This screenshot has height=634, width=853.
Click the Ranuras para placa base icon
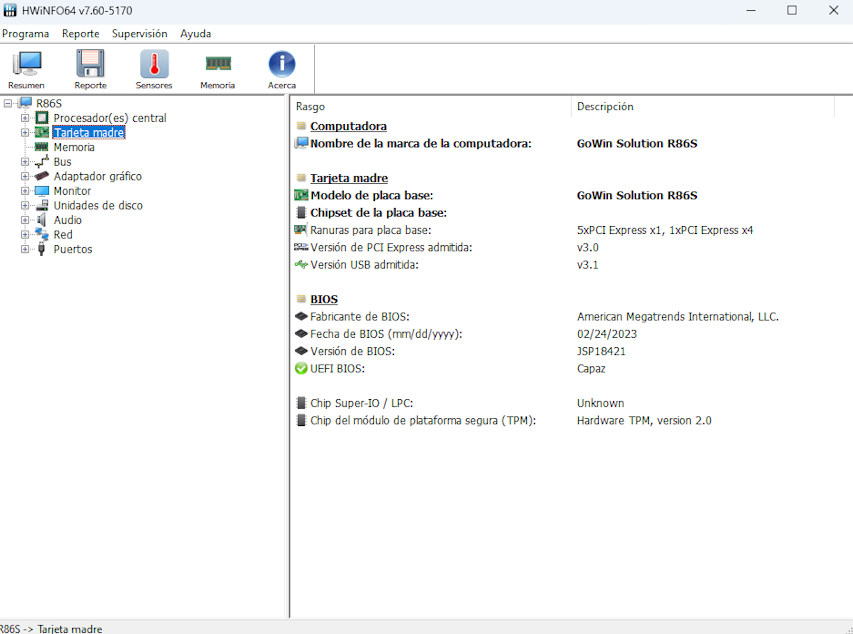click(x=301, y=230)
